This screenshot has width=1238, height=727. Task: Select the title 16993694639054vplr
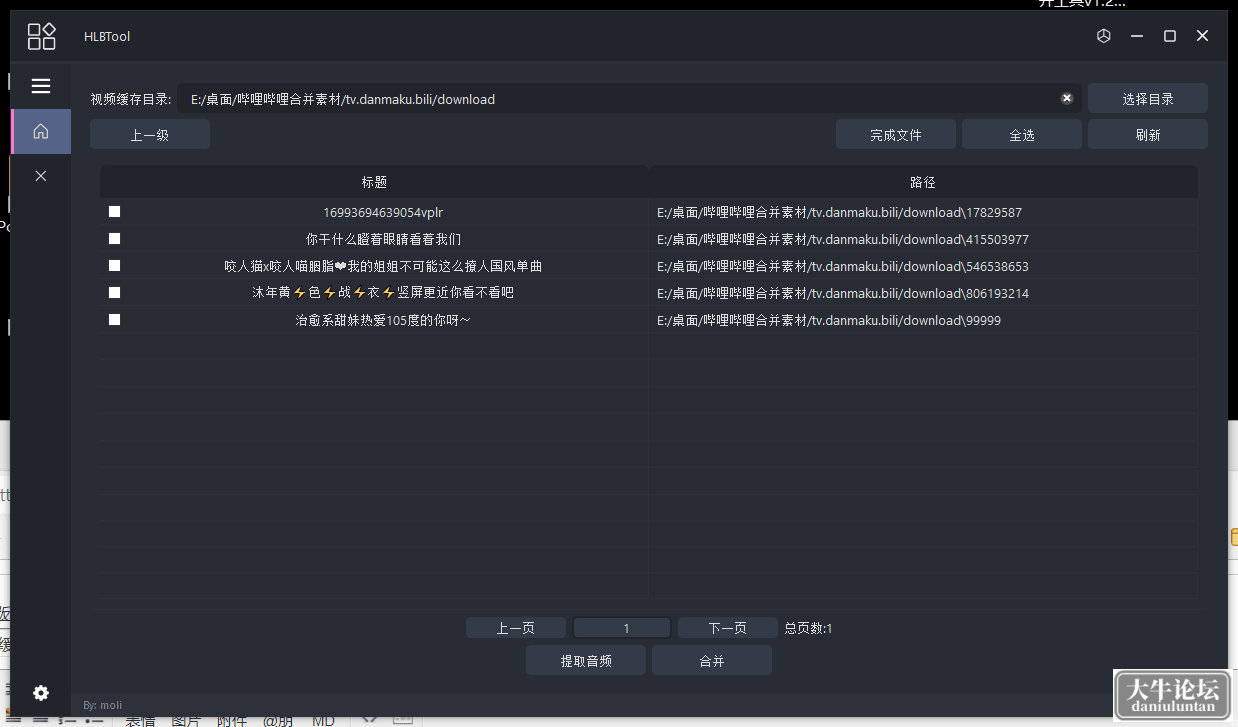[x=383, y=212]
